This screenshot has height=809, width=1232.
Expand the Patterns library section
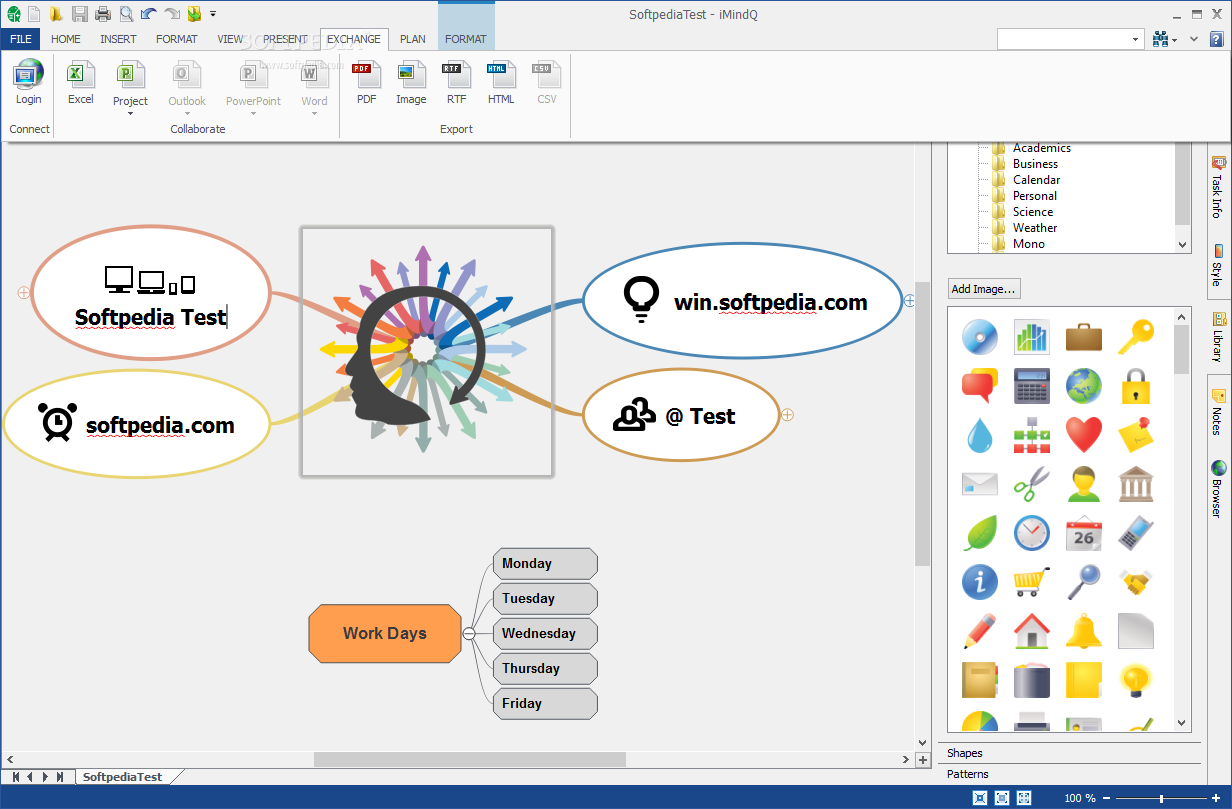[x=1071, y=774]
